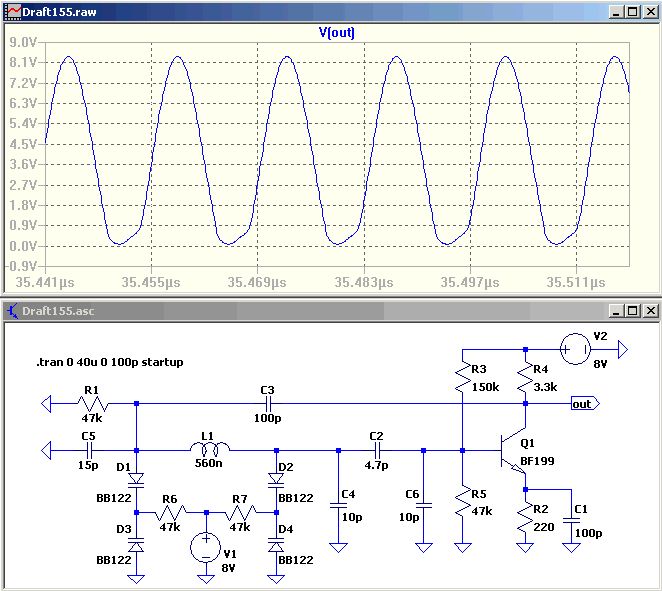662x591 pixels.
Task: Click the 4.5V vertical axis label
Action: pos(23,144)
